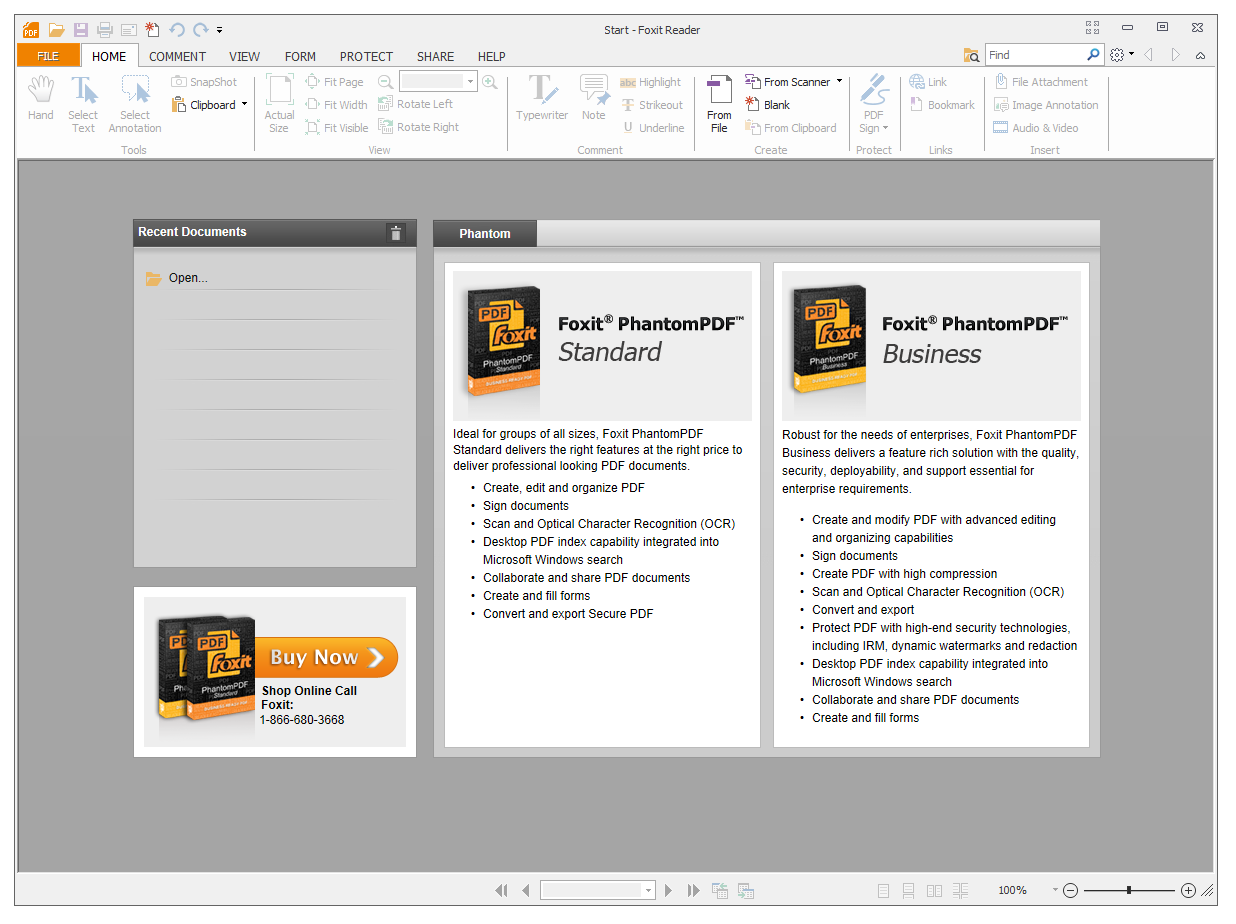
Task: Click the status bar zoom in plus button
Action: pos(1188,890)
